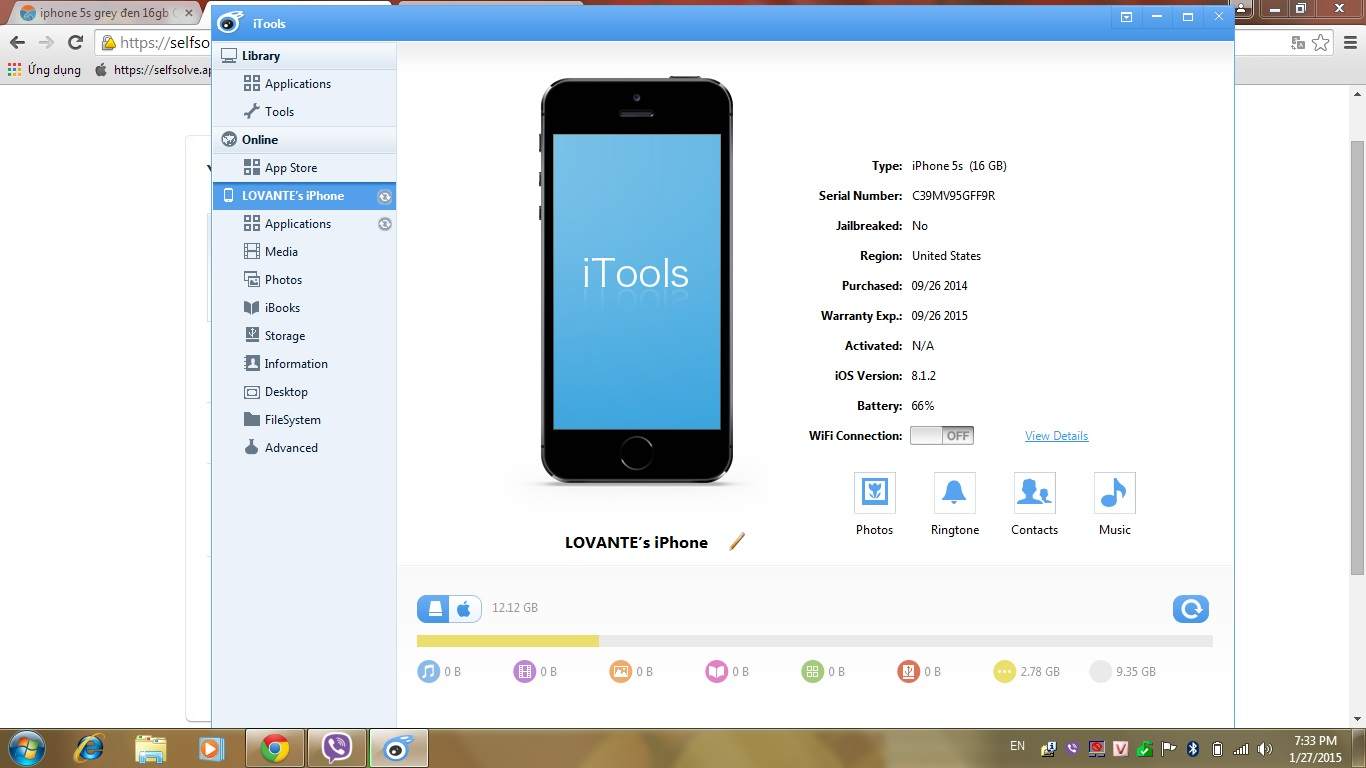Open Applications under LOVANTE's iPhone
Image resolution: width=1366 pixels, height=768 pixels.
click(x=304, y=224)
